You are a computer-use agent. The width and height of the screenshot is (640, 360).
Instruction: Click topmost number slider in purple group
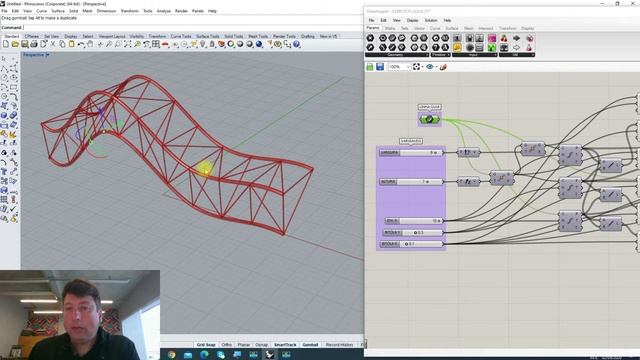point(411,152)
